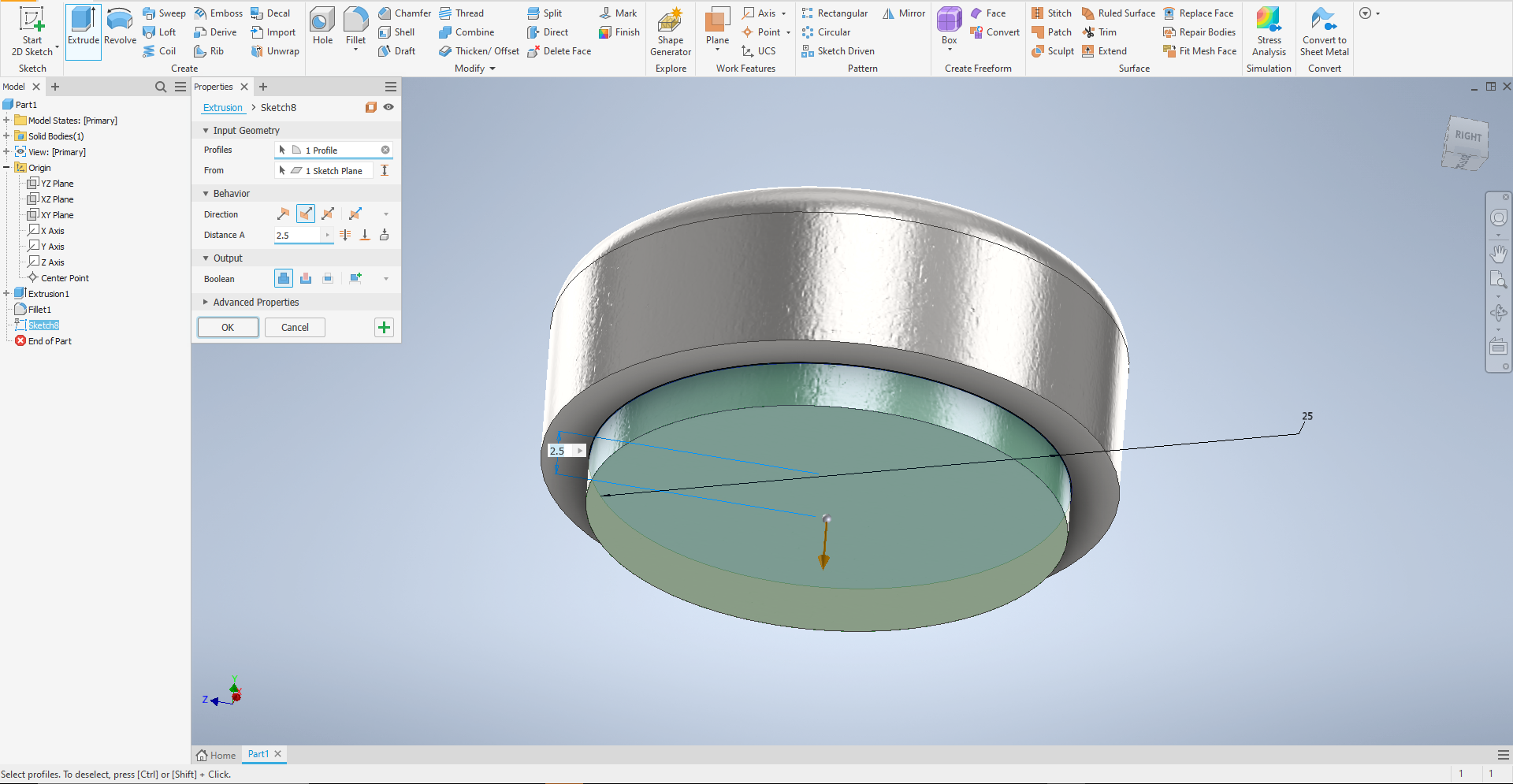Toggle surface mode icon beside Sketch8
The image size is (1513, 784).
pyautogui.click(x=370, y=107)
